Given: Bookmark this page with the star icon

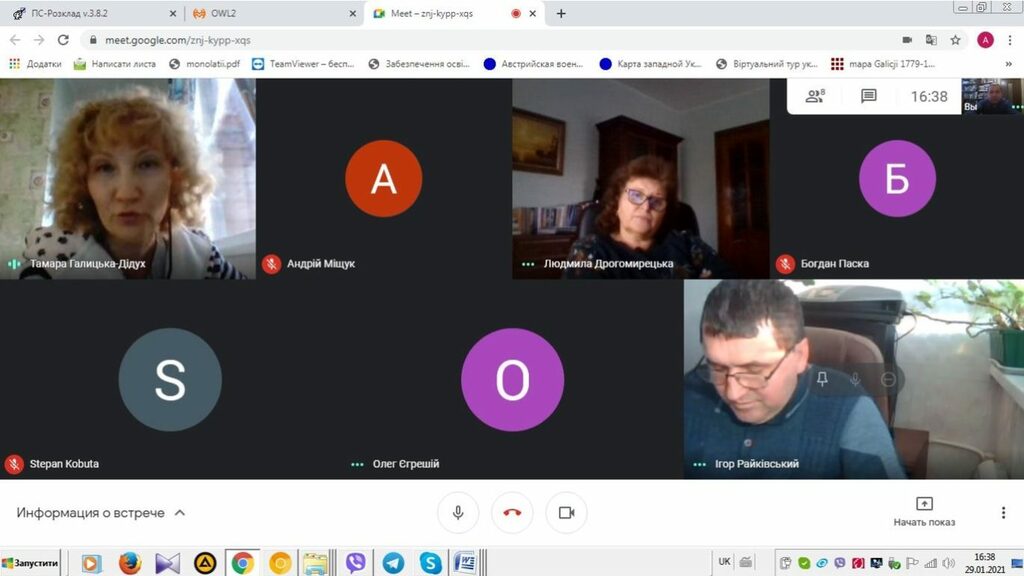Looking at the screenshot, I should click(x=956, y=40).
